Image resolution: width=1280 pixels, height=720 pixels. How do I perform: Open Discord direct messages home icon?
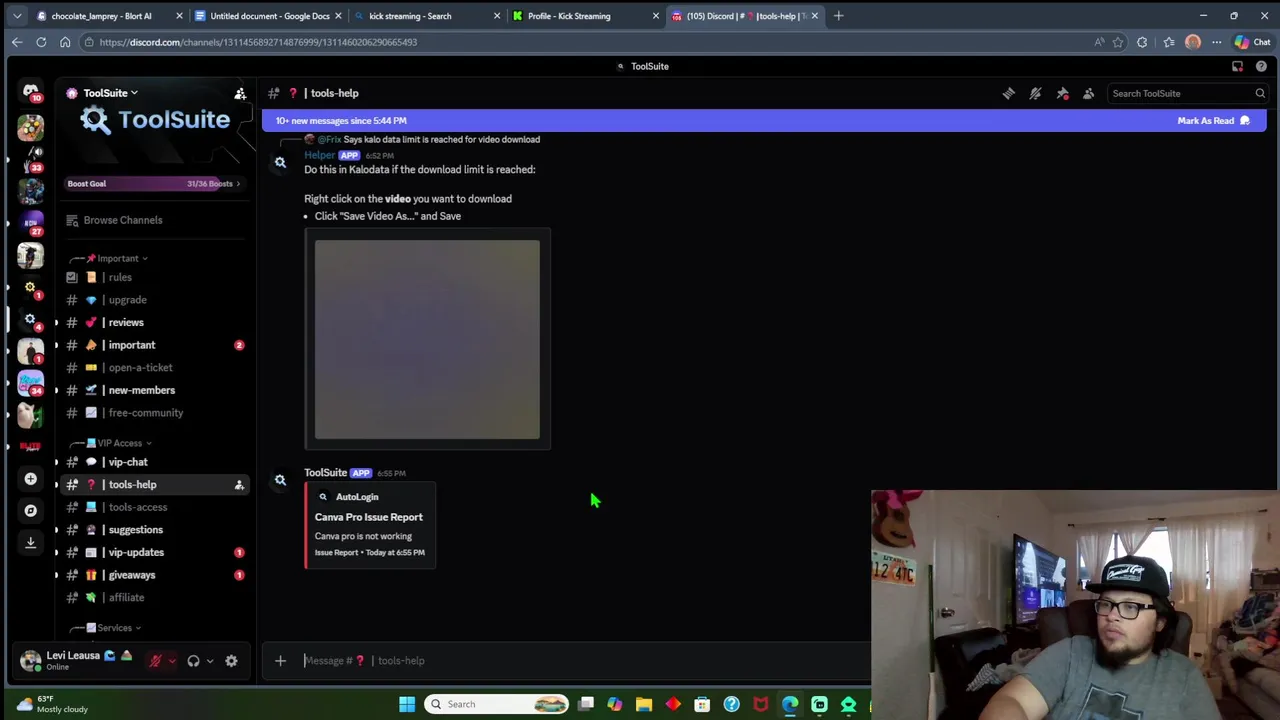tap(30, 91)
